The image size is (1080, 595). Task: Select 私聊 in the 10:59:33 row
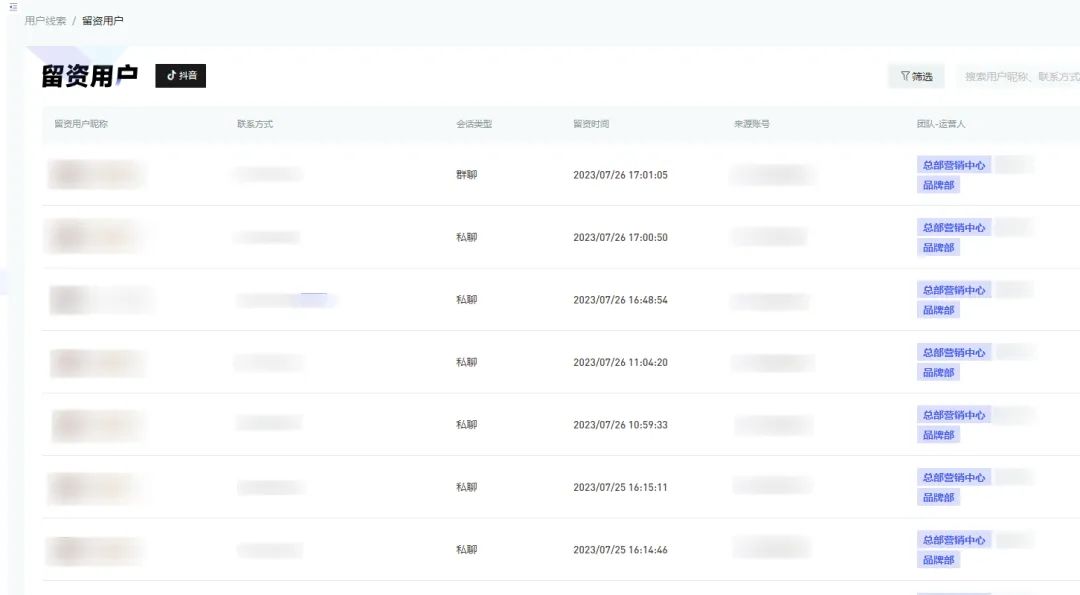[x=466, y=425]
